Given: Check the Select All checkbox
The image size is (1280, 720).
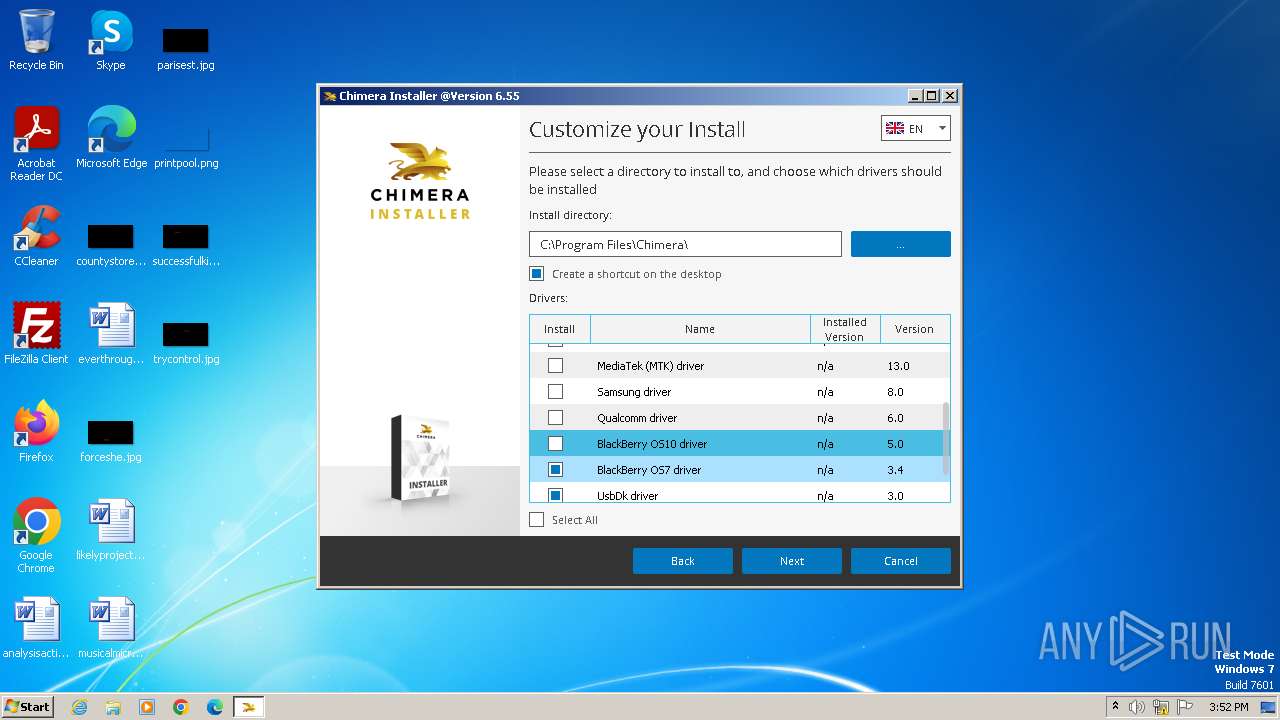Looking at the screenshot, I should point(537,520).
